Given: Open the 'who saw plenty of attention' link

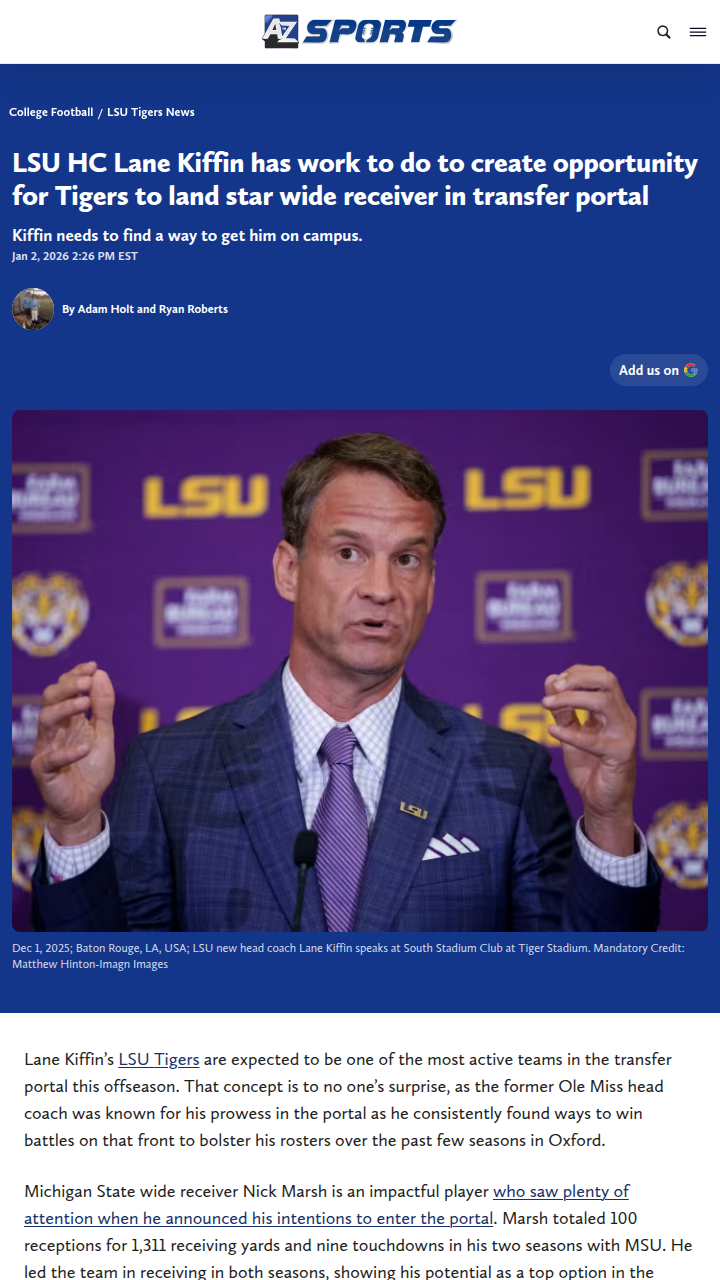Looking at the screenshot, I should click(x=327, y=1205).
